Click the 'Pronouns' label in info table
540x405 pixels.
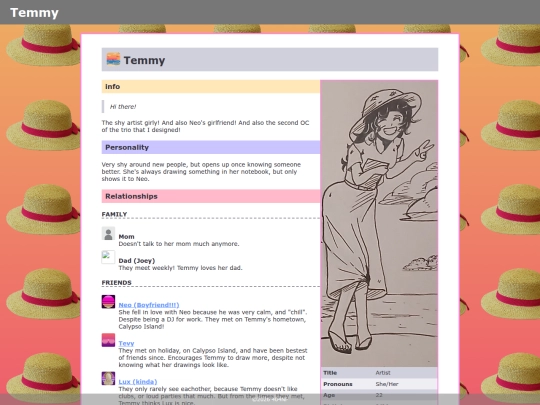coord(338,384)
